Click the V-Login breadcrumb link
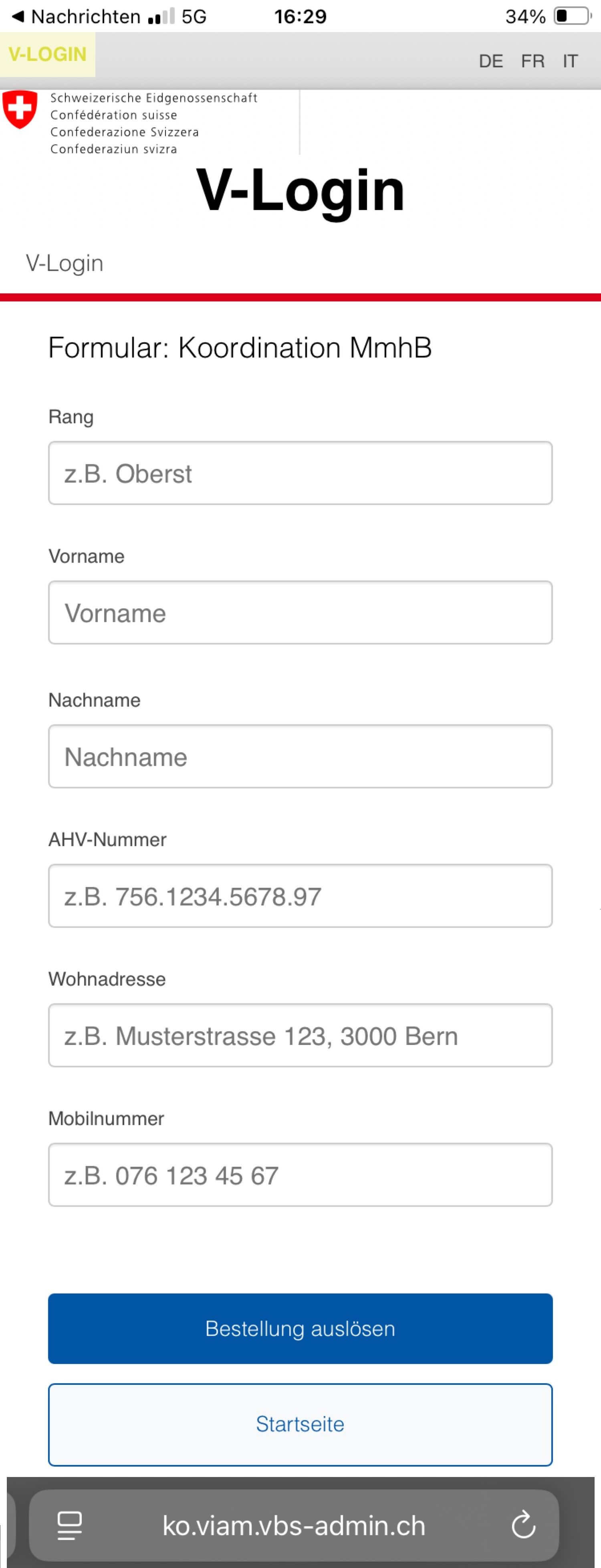 [65, 264]
